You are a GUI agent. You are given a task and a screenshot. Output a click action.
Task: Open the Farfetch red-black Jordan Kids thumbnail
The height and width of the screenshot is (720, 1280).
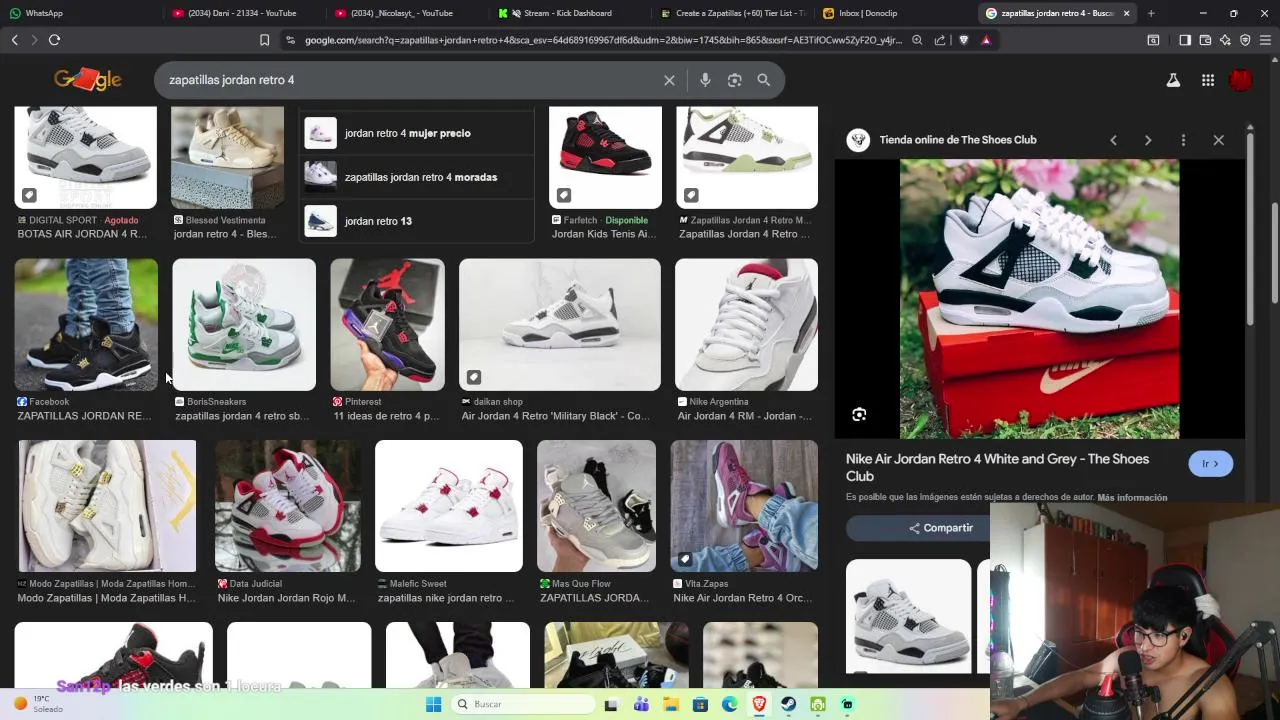605,157
